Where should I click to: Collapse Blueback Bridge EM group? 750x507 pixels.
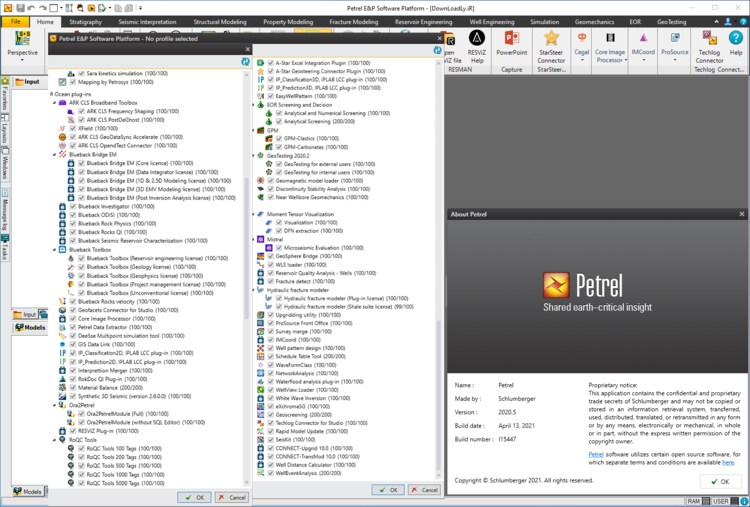tap(55, 154)
